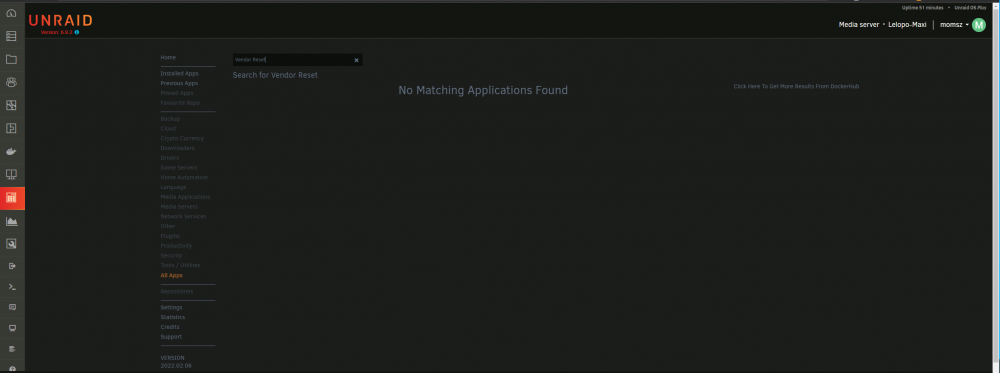Select the Home Automation category

tap(184, 177)
